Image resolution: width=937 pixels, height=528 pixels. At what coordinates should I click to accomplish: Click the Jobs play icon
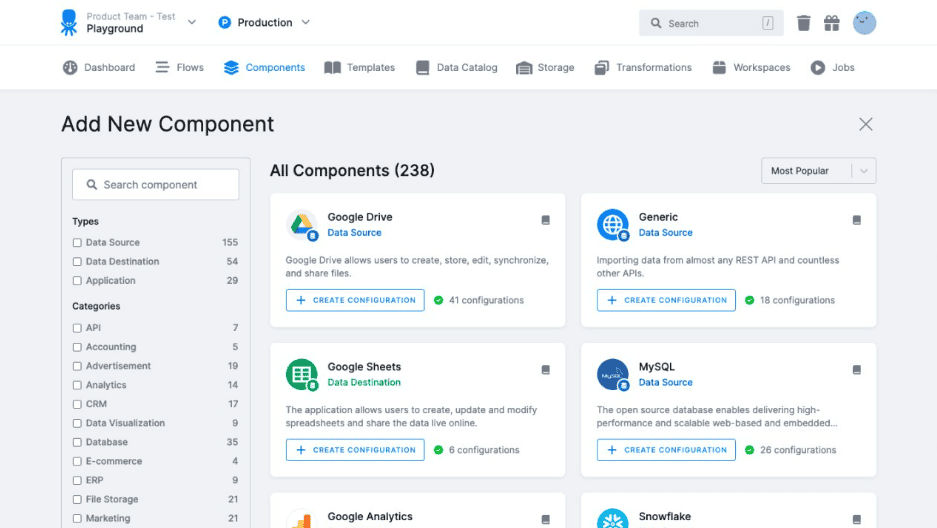pos(817,67)
